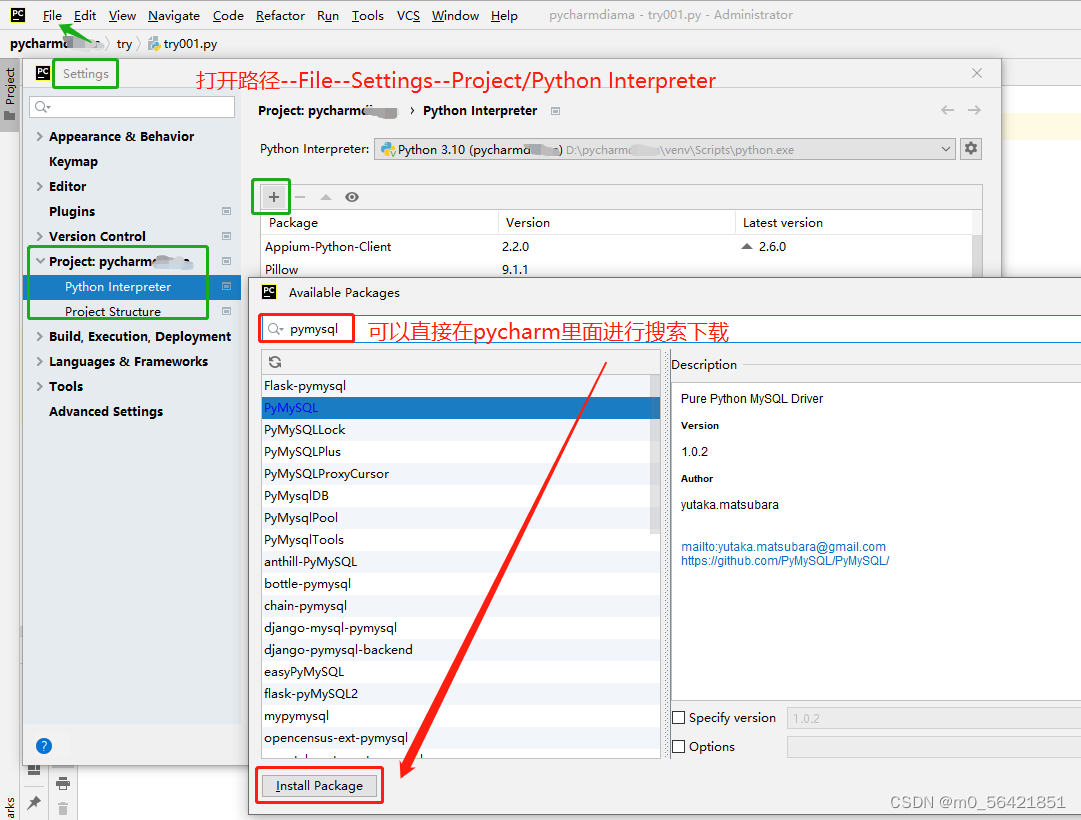This screenshot has height=820, width=1081.
Task: Click the try001.py file icon in breadcrumb
Action: point(154,43)
